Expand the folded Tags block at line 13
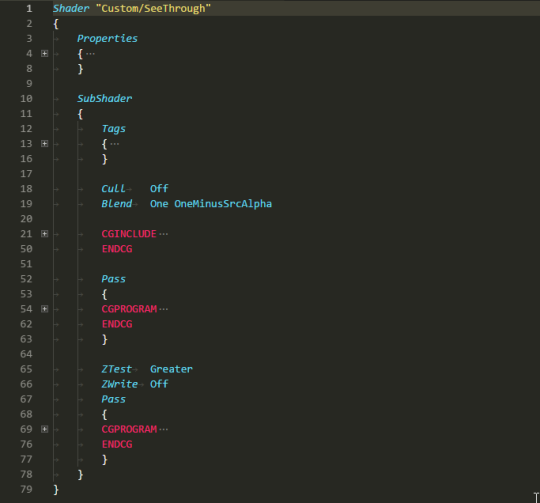Viewport: 540px width, 503px height. click(x=44, y=144)
